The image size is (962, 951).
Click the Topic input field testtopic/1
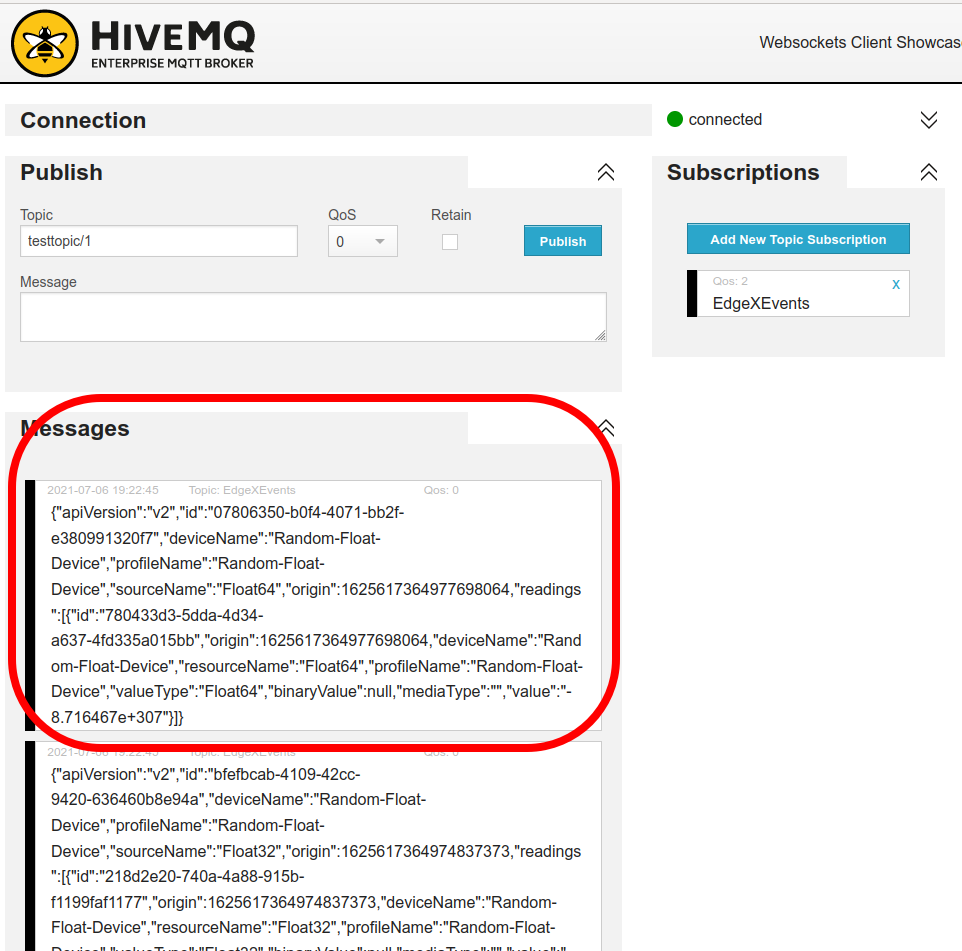tap(159, 241)
